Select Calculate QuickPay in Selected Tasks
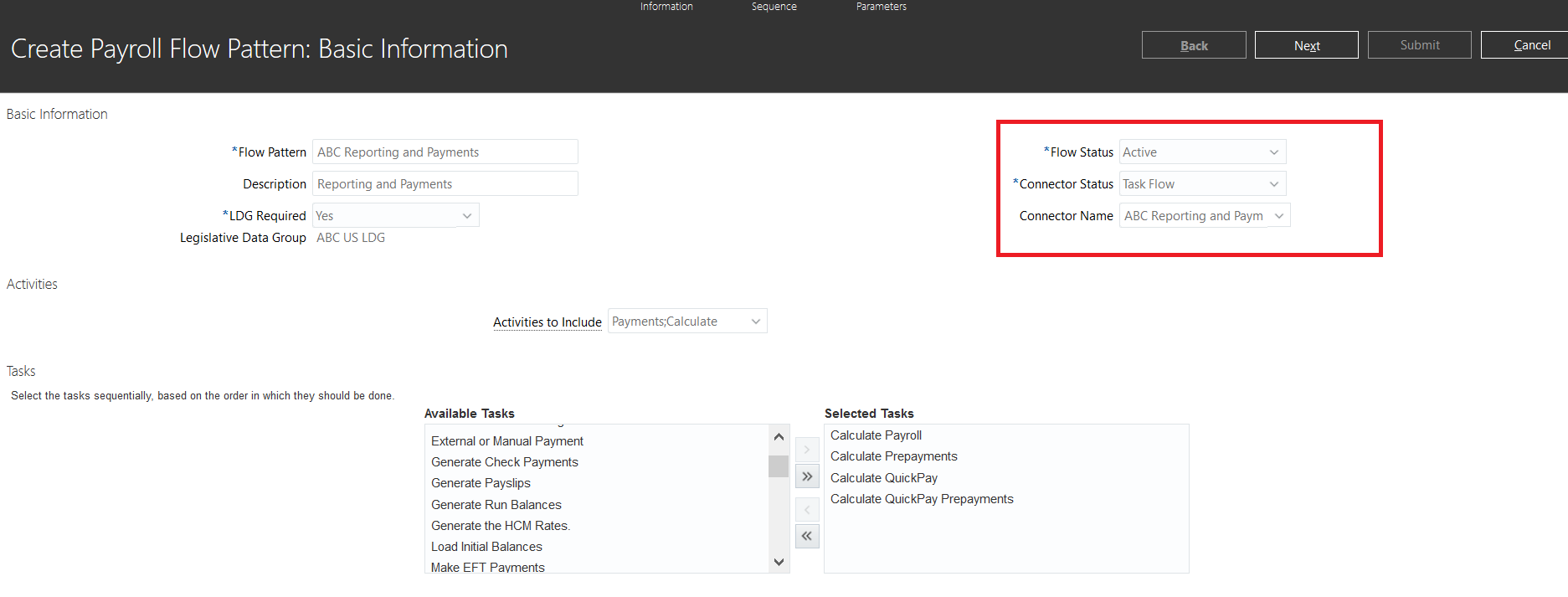 pos(883,478)
